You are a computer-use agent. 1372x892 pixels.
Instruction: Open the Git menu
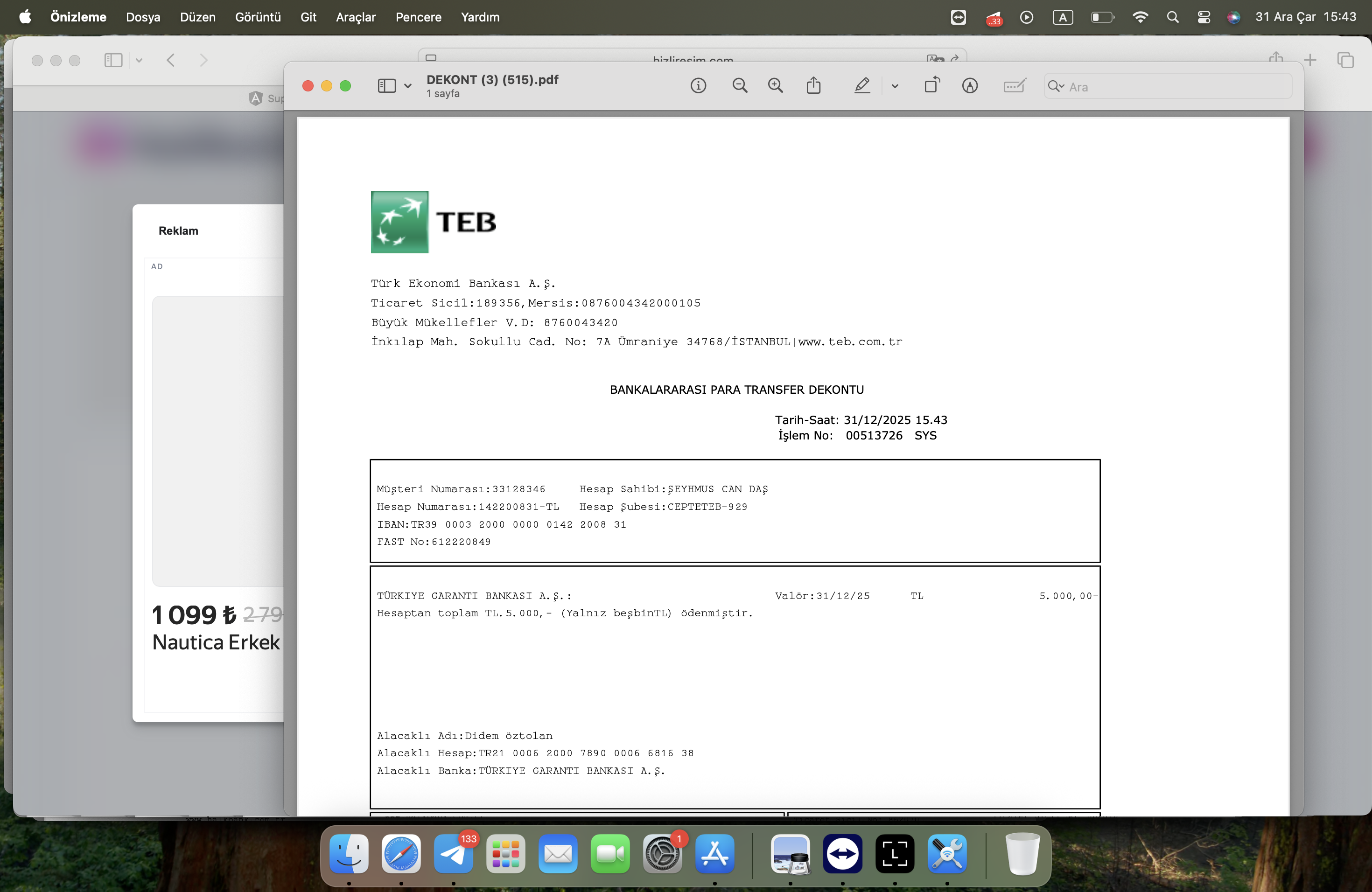tap(308, 17)
